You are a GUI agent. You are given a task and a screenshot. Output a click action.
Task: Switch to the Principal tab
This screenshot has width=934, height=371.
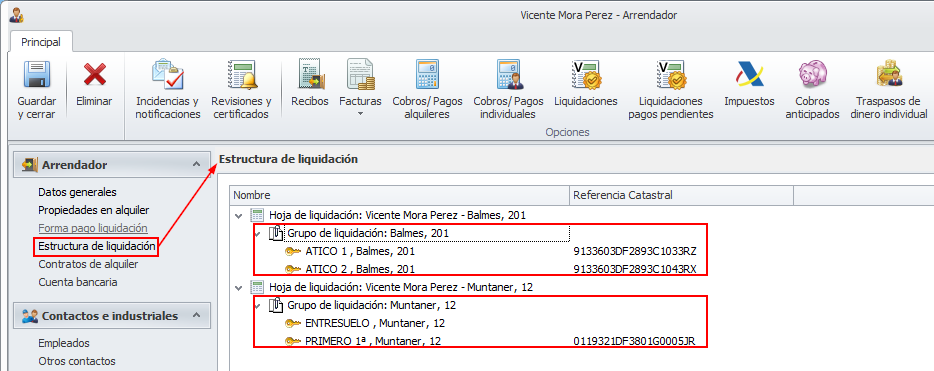coord(41,42)
